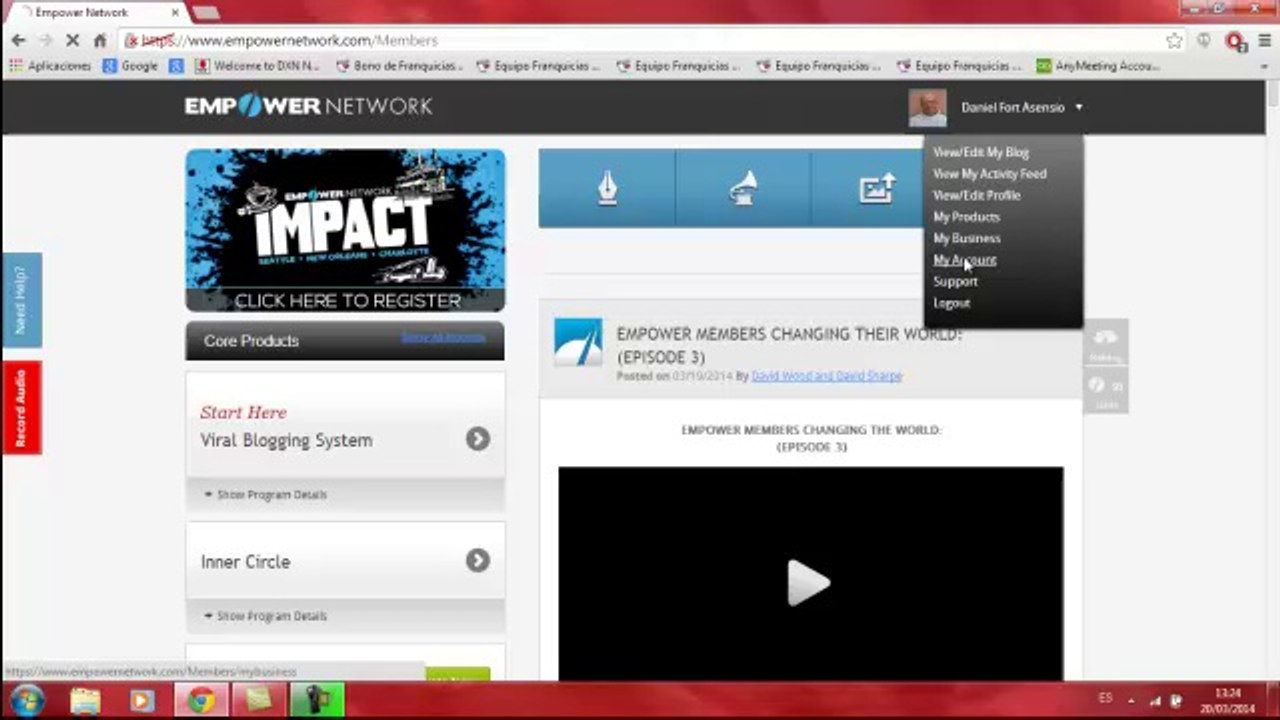Viewport: 1280px width, 720px height.
Task: Open the media player taskbar icon
Action: coord(142,701)
